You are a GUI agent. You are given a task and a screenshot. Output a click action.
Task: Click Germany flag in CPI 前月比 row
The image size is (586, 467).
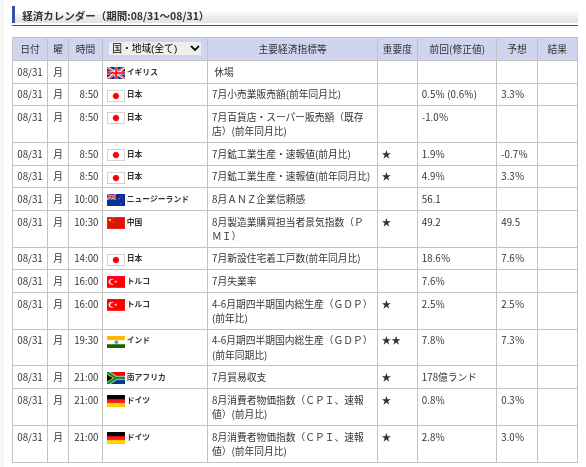coord(116,401)
